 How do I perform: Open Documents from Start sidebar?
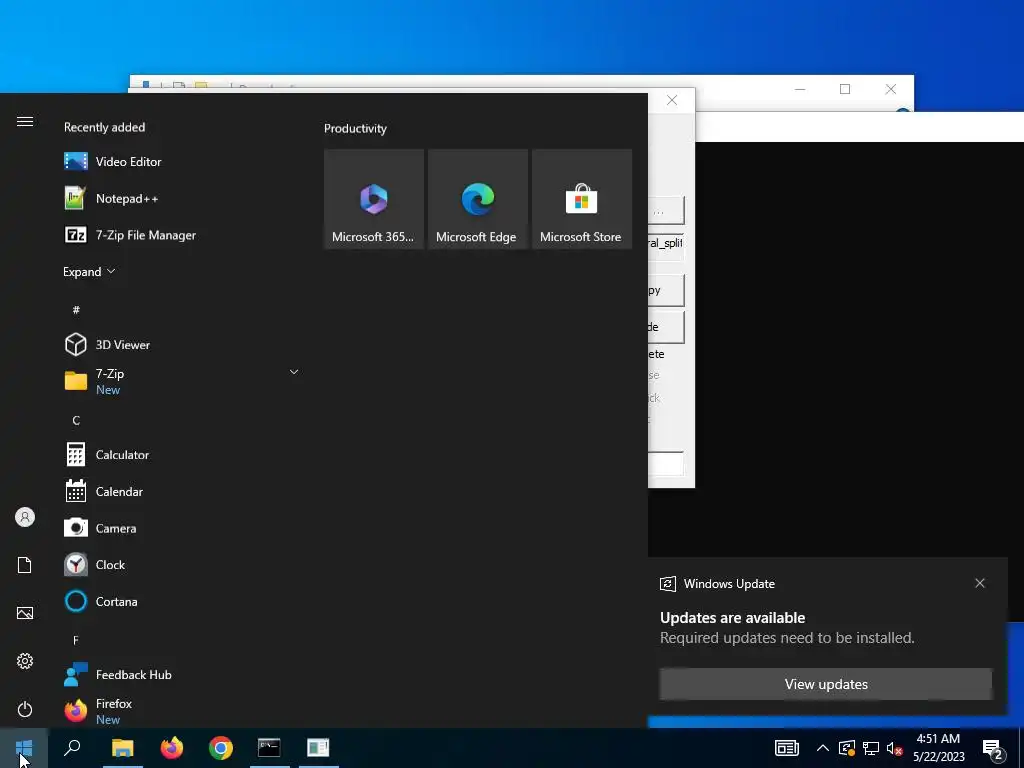pyautogui.click(x=25, y=565)
